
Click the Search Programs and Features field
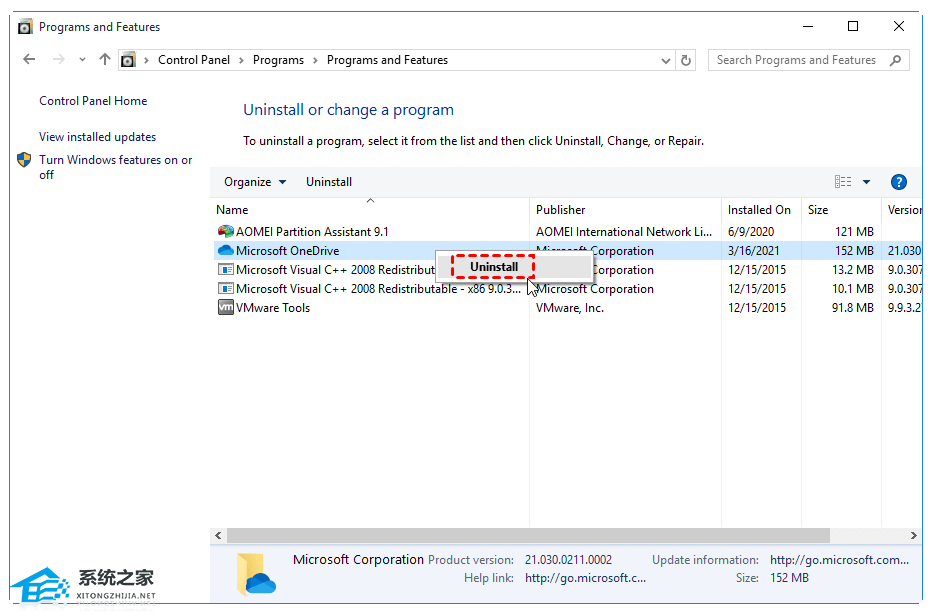[796, 60]
